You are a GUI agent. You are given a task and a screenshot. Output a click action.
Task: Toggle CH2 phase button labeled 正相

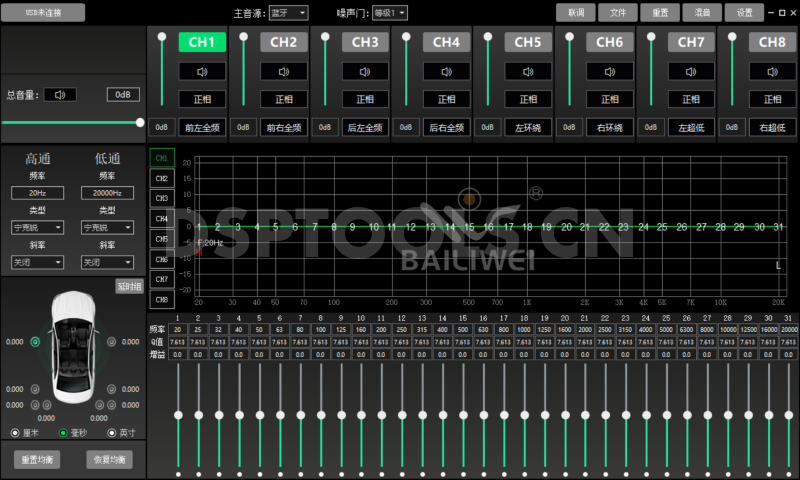(284, 99)
